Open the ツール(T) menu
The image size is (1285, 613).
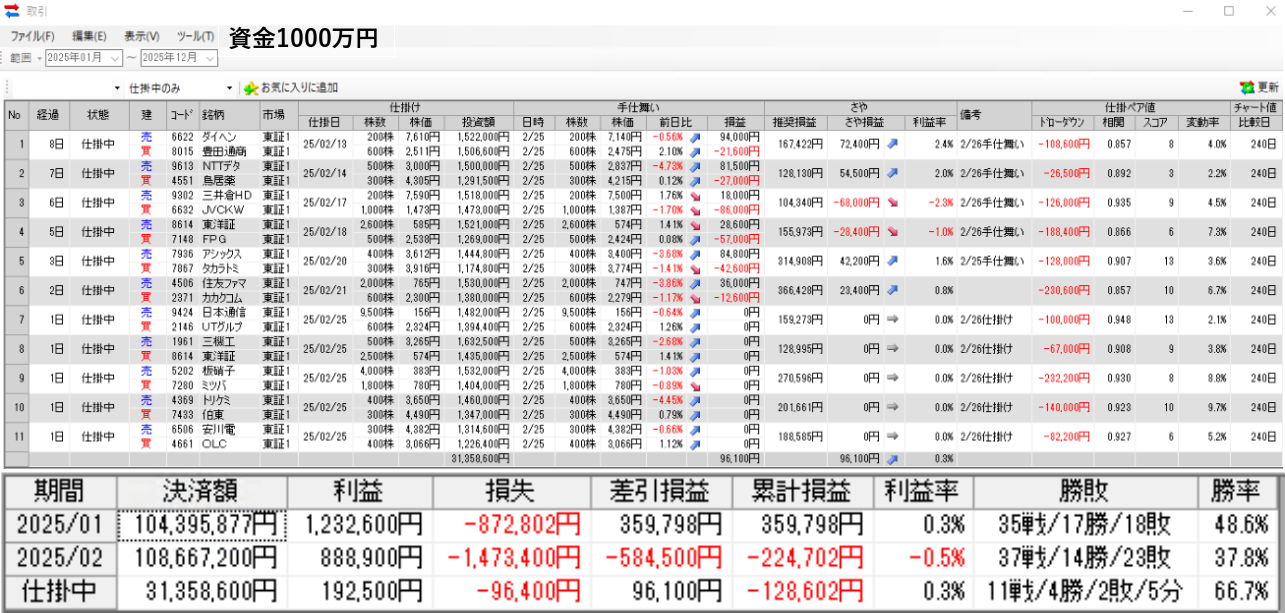(x=195, y=36)
